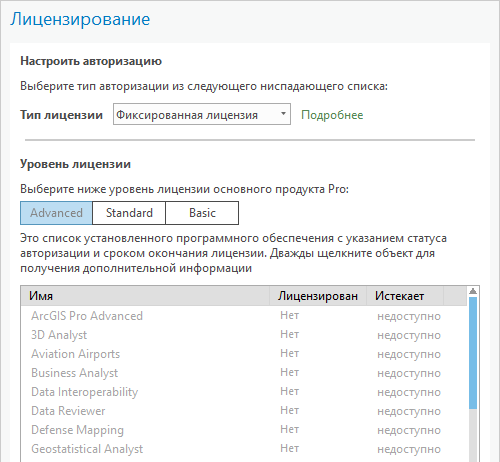
Task: Click the недоступно value for ArcGIS Pro Advanced
Action: coord(409,316)
